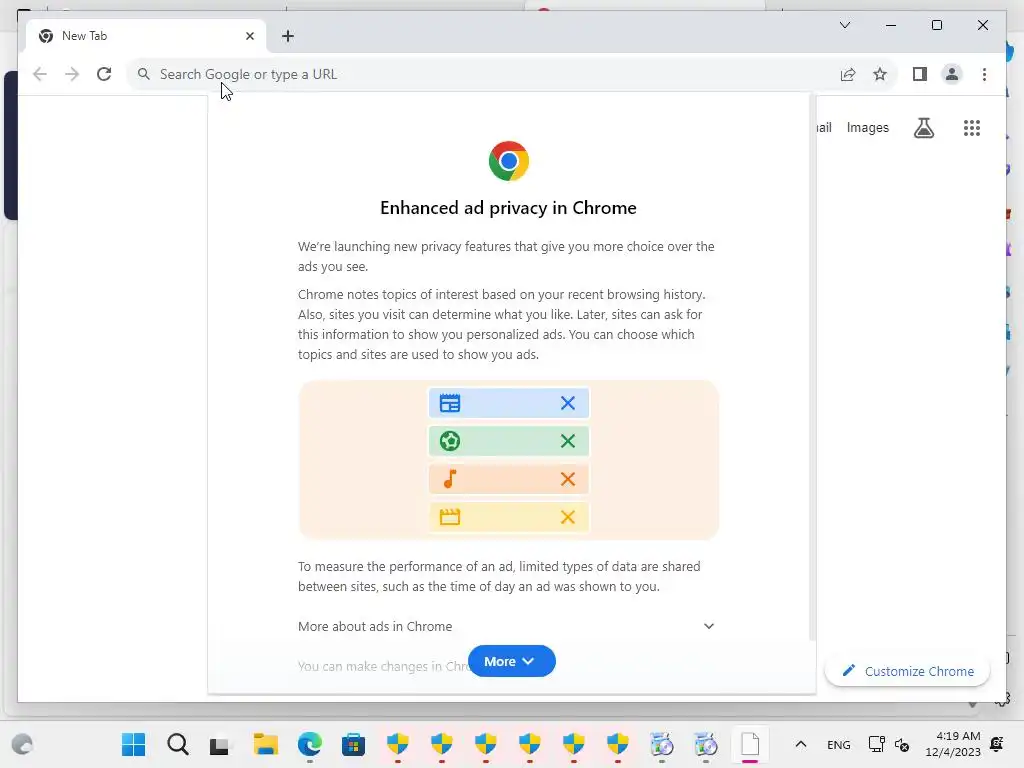Screen dimensions: 1024x768
Task: Open the clock showing 4:19 AM
Action: [953, 744]
